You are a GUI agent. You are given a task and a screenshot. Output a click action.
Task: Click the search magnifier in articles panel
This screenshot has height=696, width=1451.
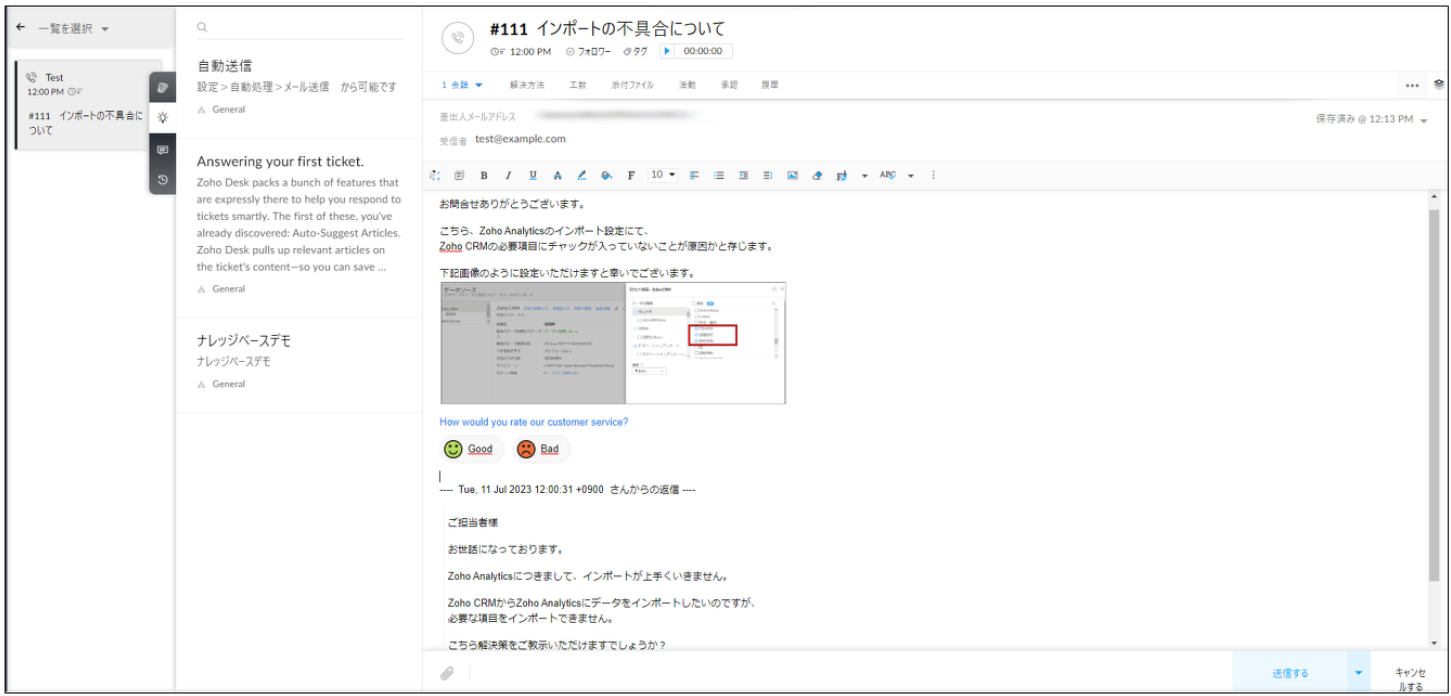(x=202, y=28)
